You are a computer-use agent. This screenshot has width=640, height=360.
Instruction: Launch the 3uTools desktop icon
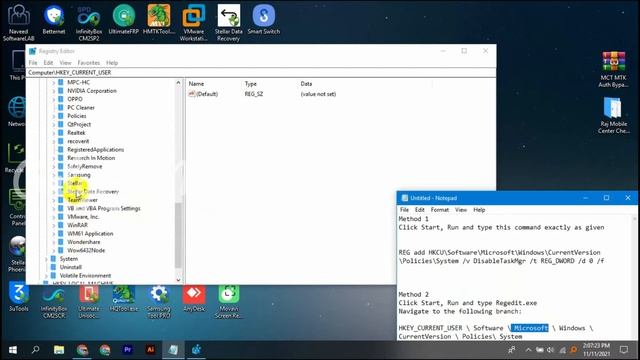tap(18, 297)
